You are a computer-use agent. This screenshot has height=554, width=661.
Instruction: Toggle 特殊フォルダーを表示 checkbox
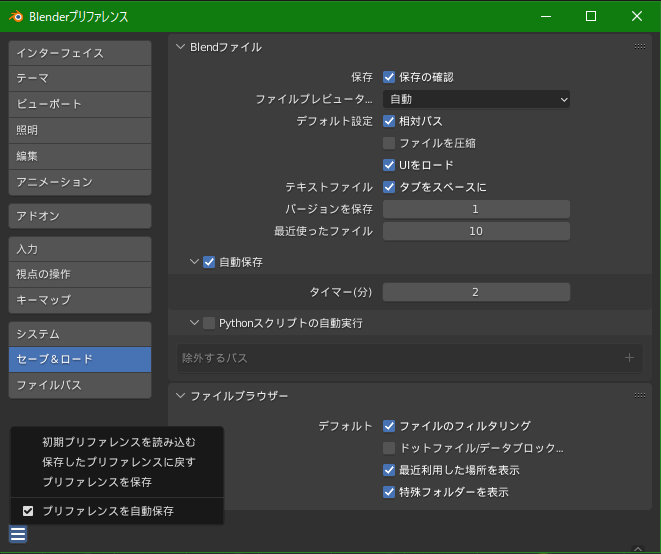pyautogui.click(x=389, y=492)
